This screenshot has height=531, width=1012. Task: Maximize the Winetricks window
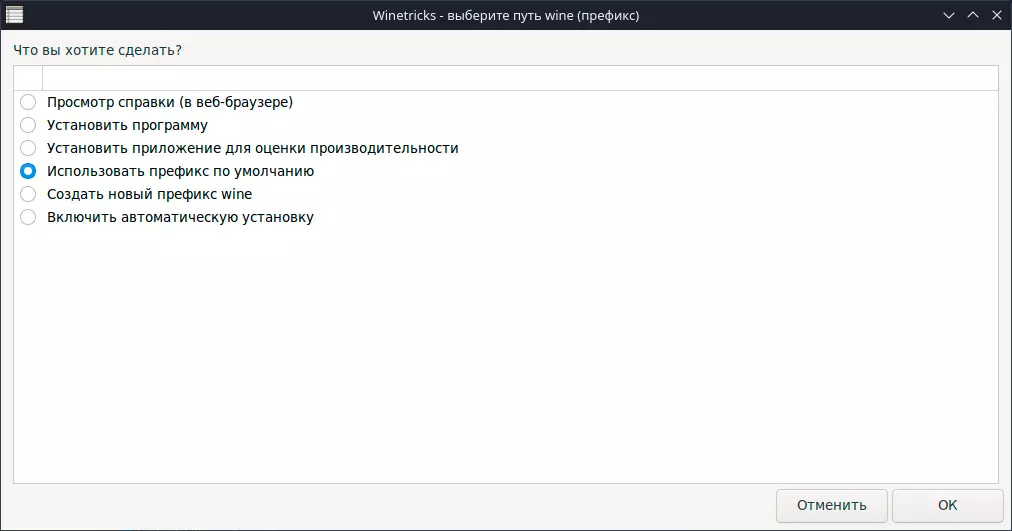pyautogui.click(x=973, y=15)
